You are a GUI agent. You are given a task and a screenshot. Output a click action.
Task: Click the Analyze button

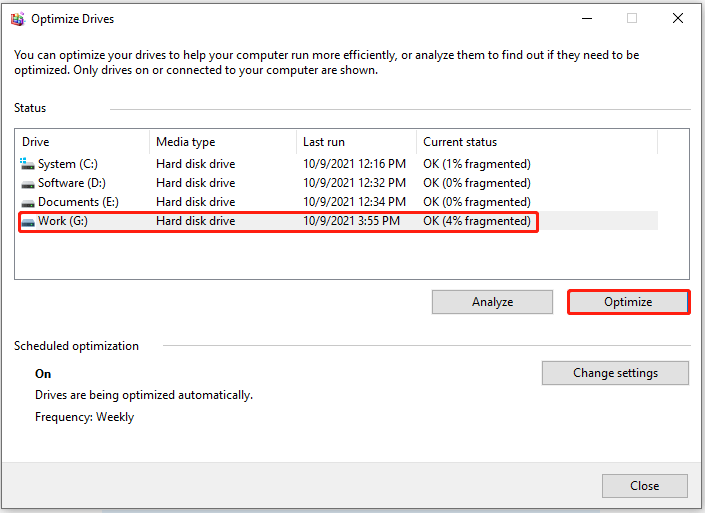(492, 302)
